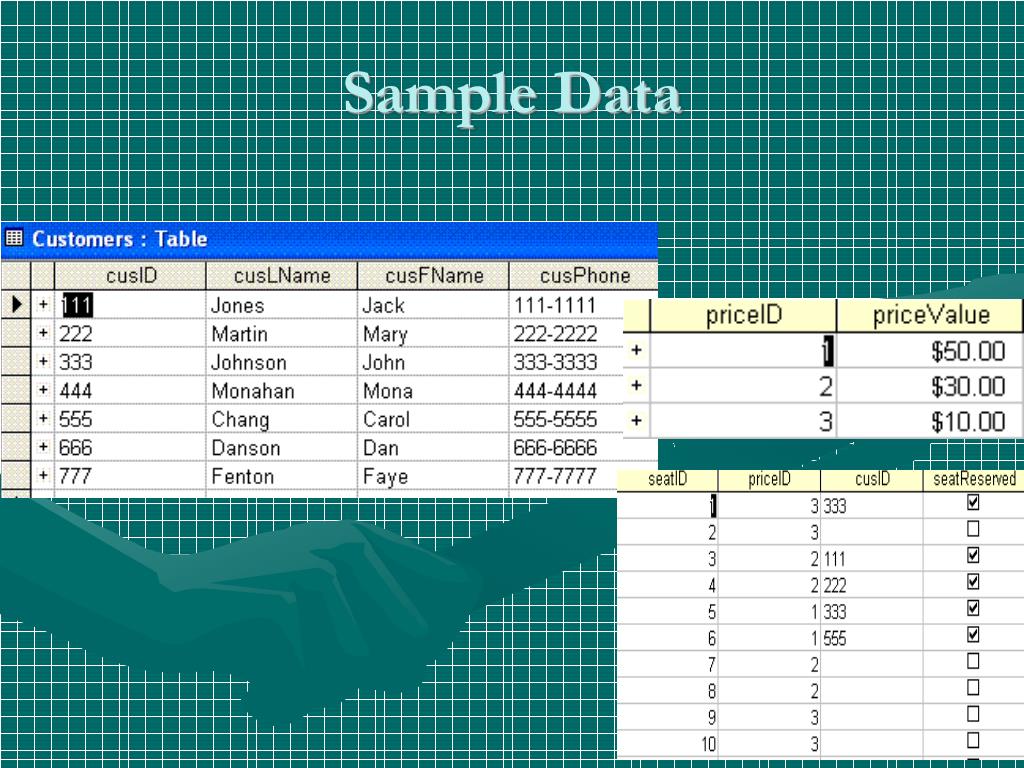Click the price value $50.00
This screenshot has height=768, width=1024.
click(931, 351)
